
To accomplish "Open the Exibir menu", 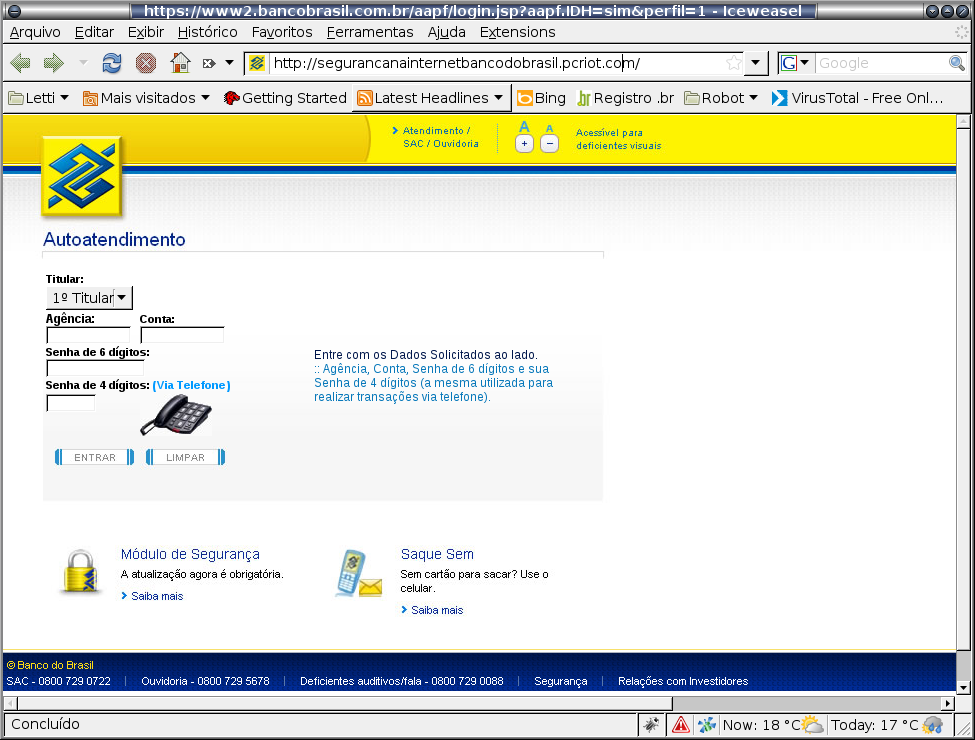I will click(146, 32).
